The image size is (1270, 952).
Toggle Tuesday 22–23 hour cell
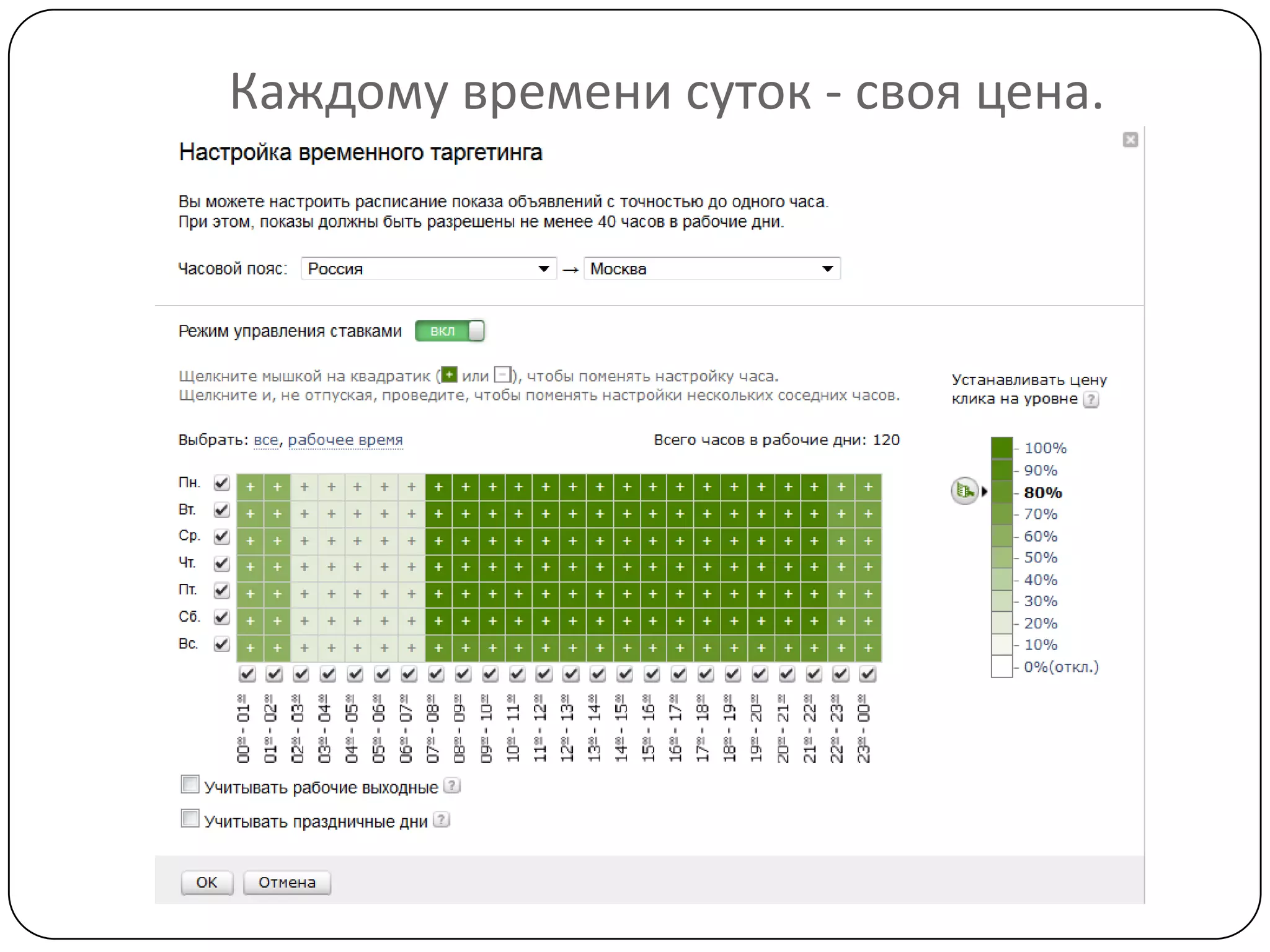click(x=841, y=514)
